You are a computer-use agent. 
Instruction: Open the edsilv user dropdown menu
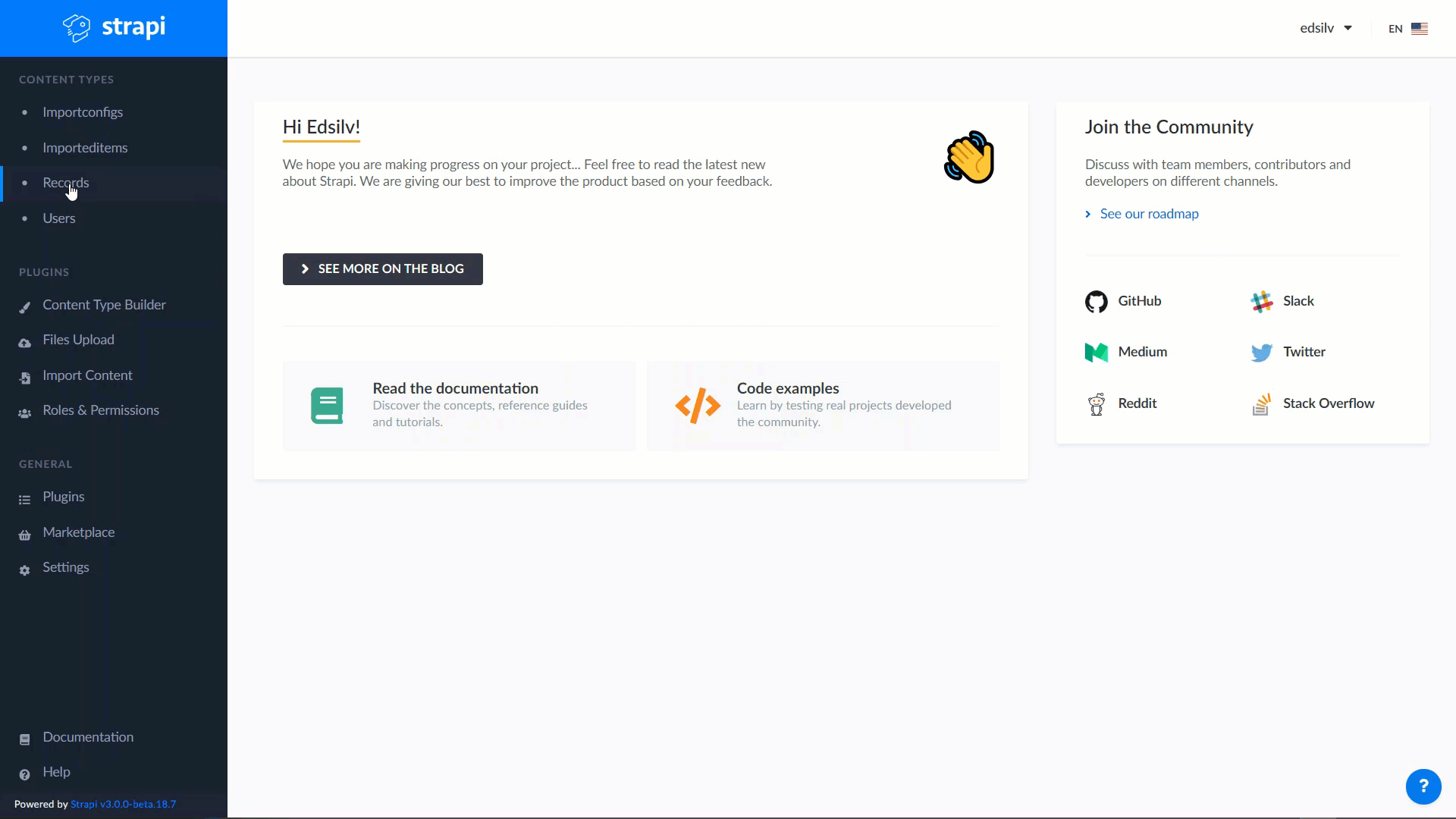[1326, 28]
